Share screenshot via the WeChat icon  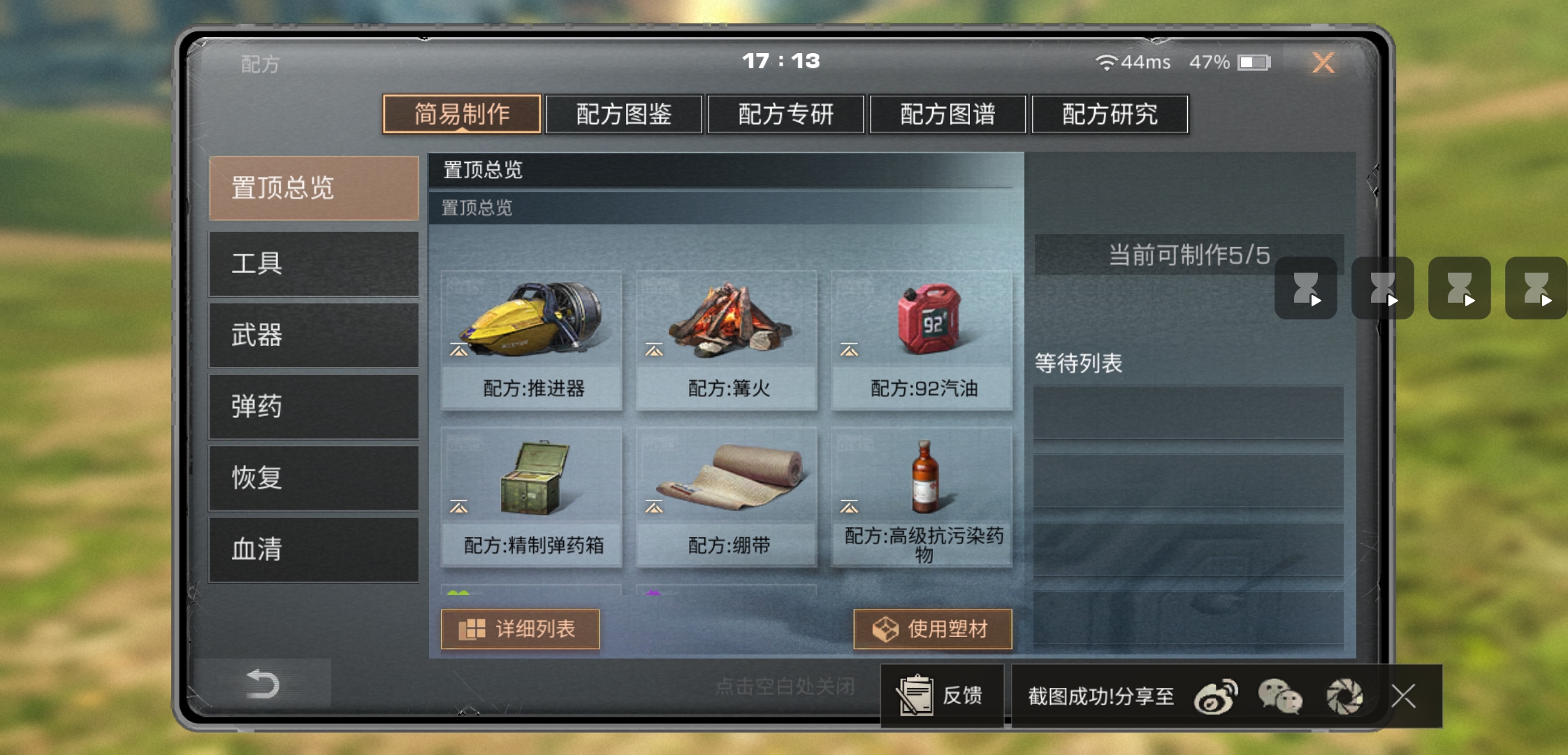pos(1280,696)
